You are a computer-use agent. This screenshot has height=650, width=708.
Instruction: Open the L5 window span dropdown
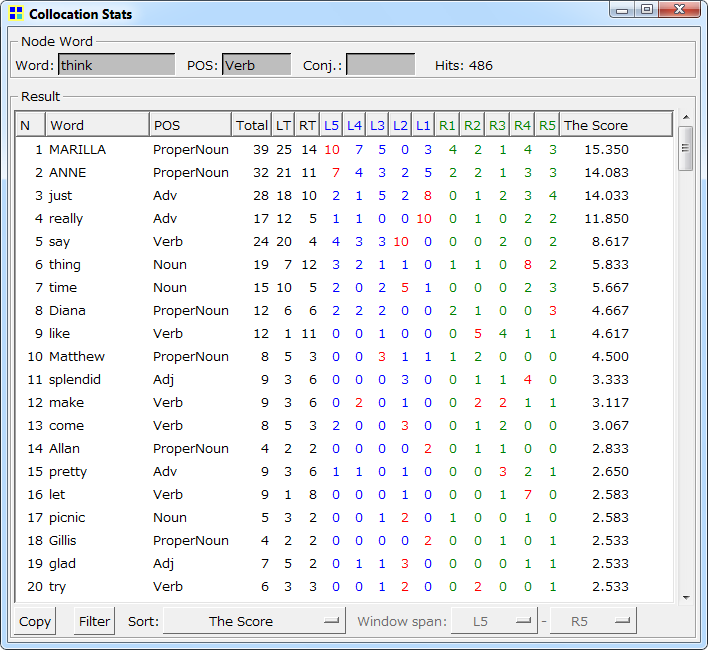coord(494,621)
